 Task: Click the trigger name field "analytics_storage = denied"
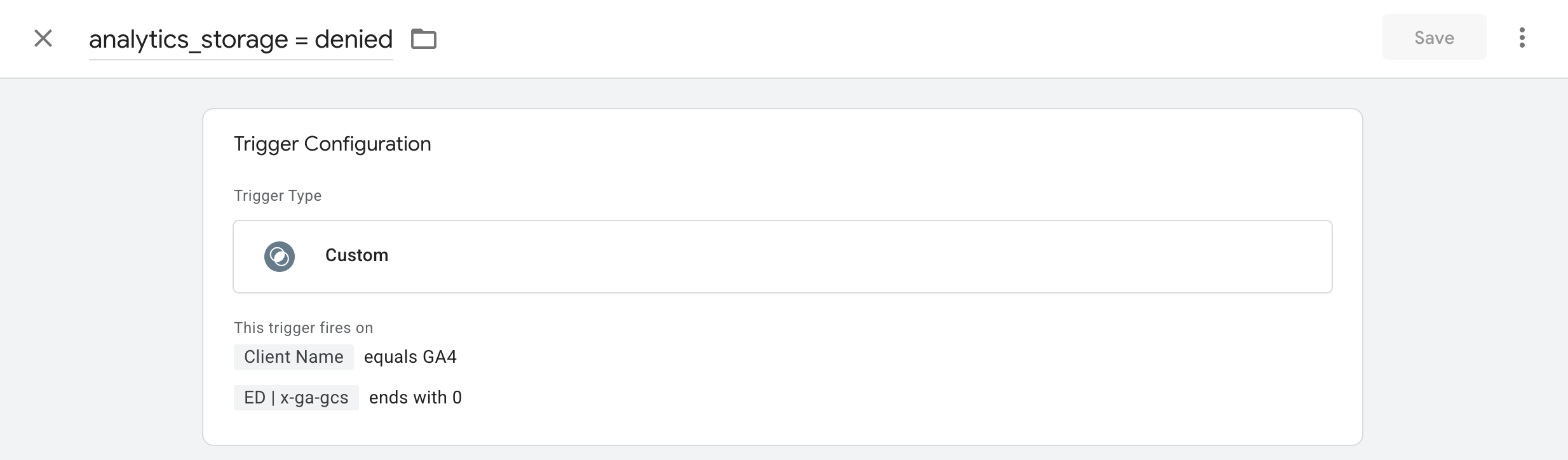pos(240,39)
